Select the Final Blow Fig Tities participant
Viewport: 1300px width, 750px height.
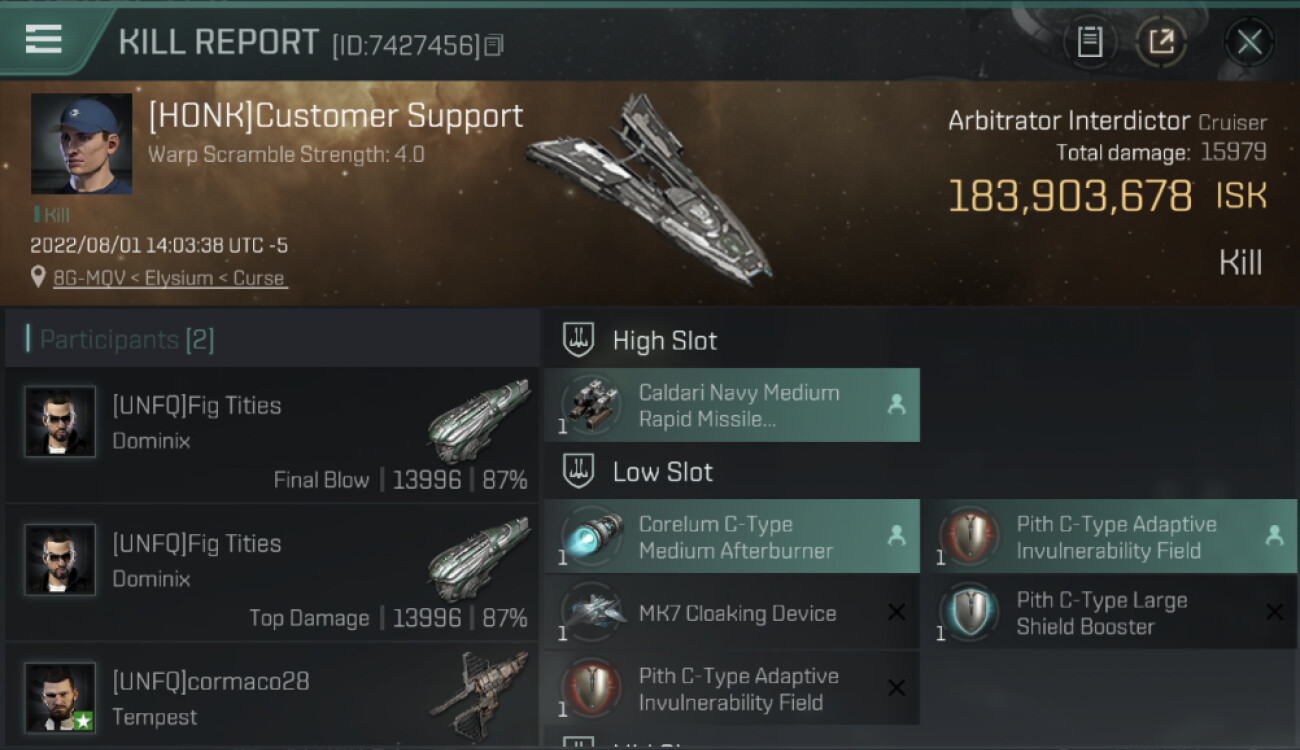coord(272,435)
